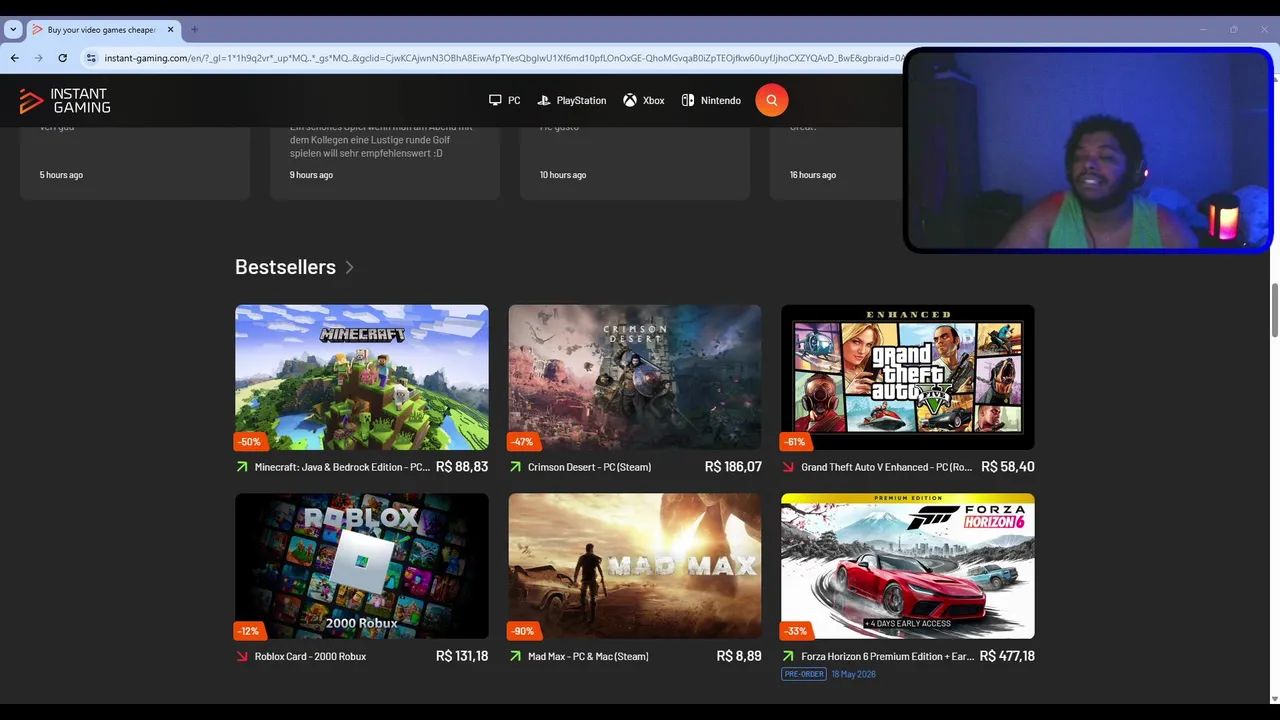This screenshot has height=720, width=1280.
Task: Click the green trend arrow beside Forza Horizon
Action: [788, 657]
